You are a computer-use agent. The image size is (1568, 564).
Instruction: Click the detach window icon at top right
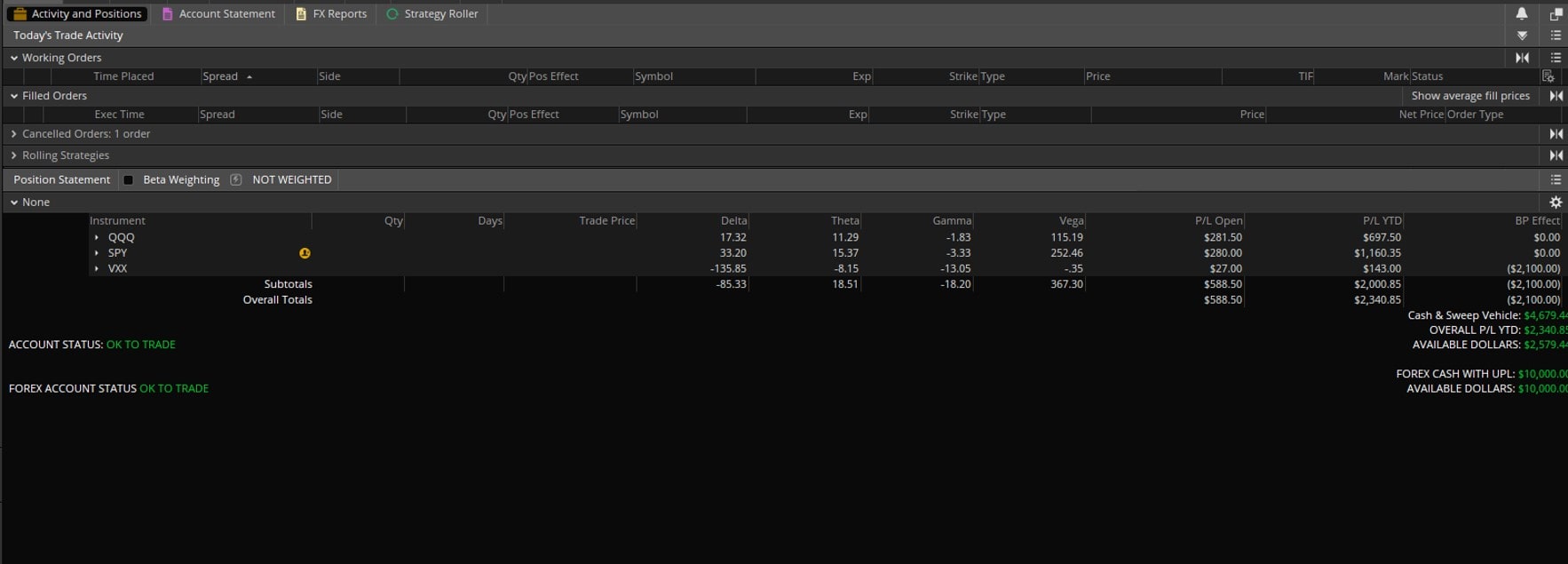[1556, 14]
